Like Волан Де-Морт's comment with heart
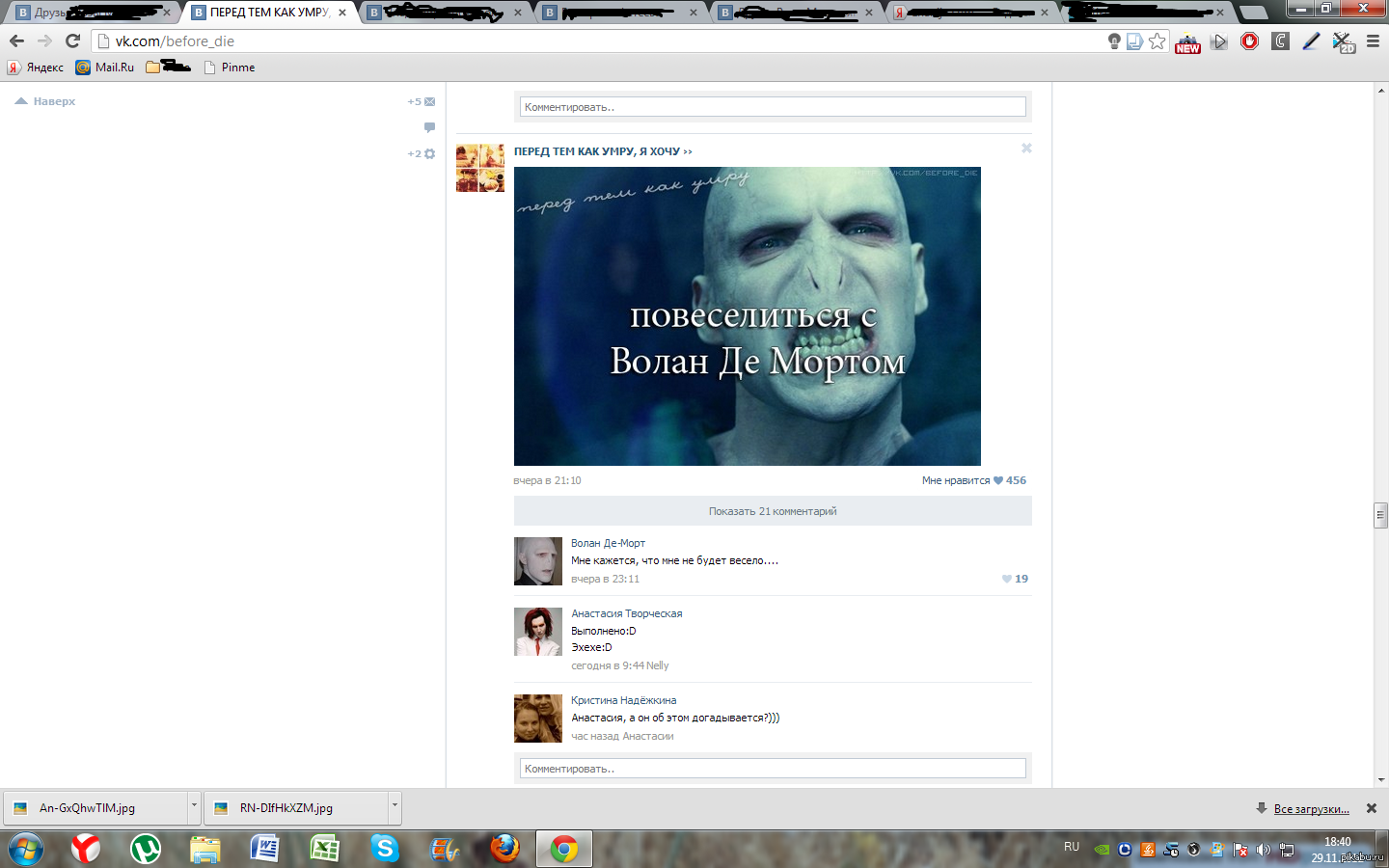Viewport: 1389px width, 868px height. point(1007,579)
